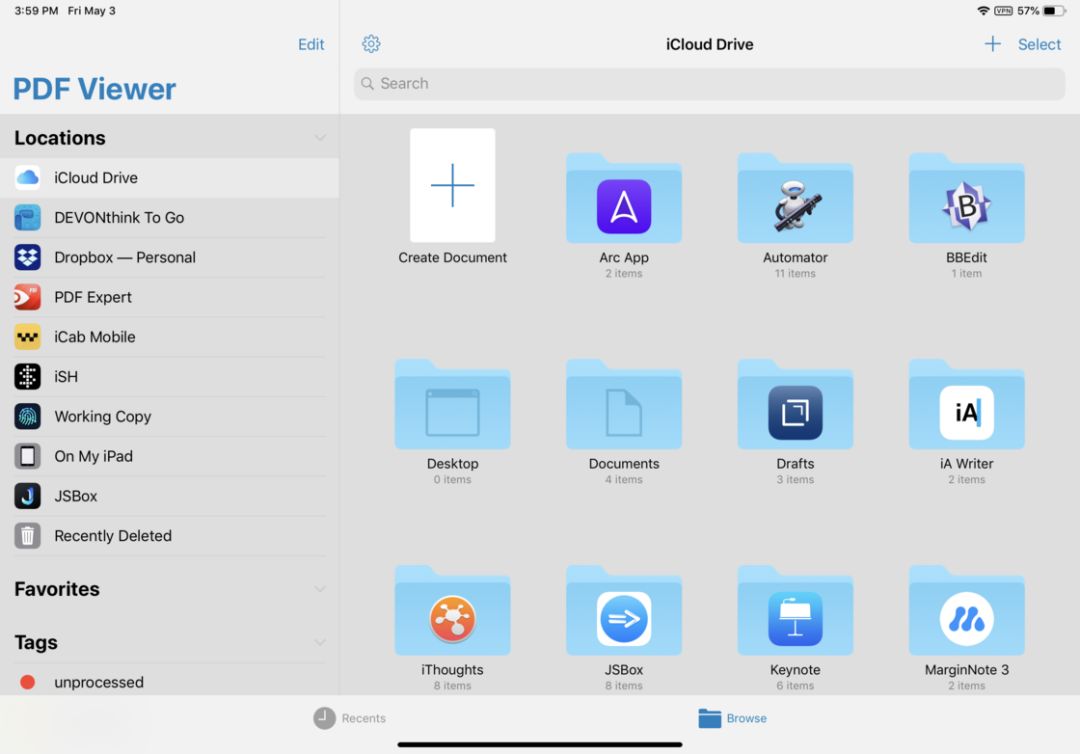Select the DEVONthink To Go icon
This screenshot has width=1080, height=754.
click(28, 218)
